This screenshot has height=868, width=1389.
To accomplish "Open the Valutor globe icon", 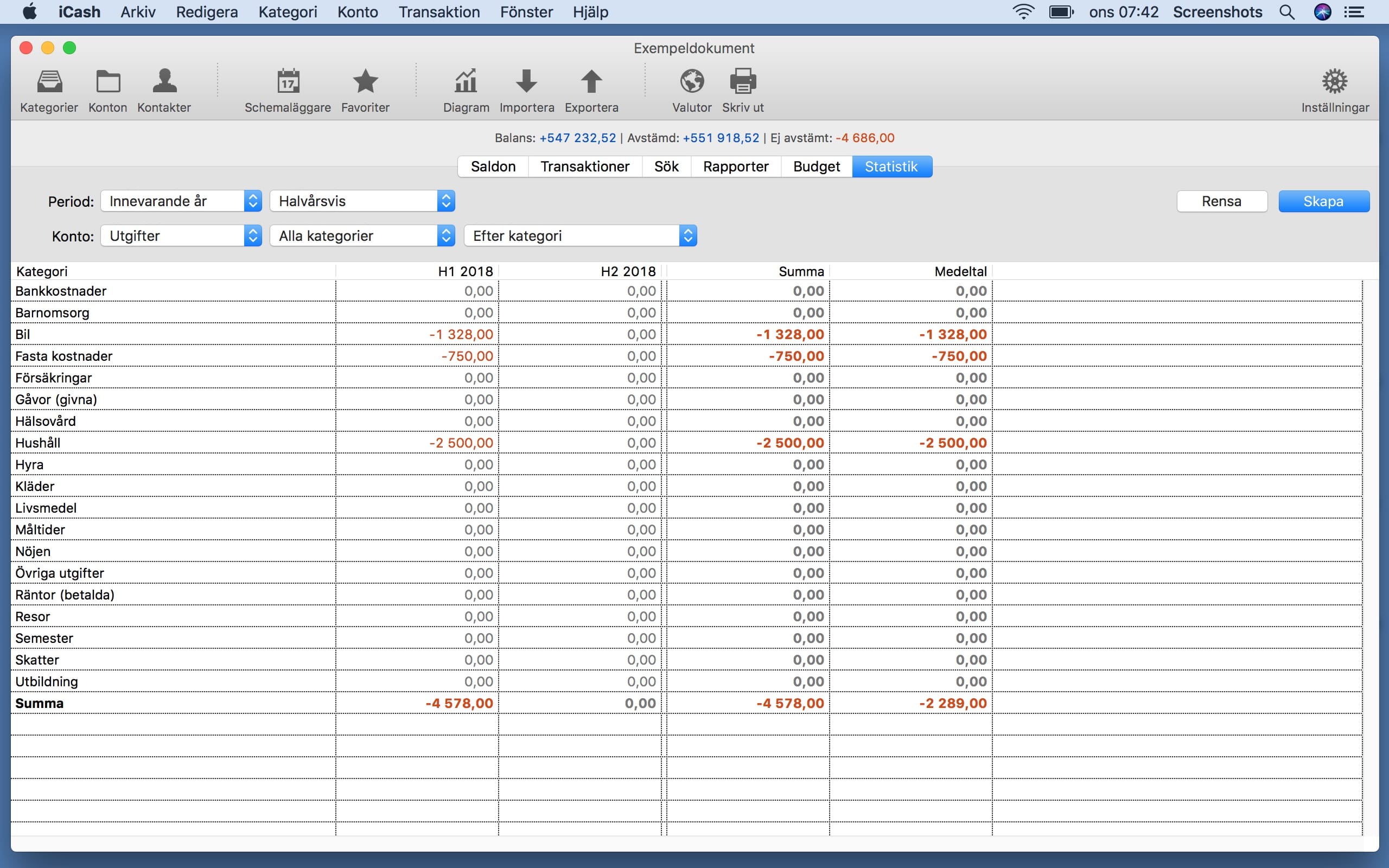I will (x=692, y=82).
